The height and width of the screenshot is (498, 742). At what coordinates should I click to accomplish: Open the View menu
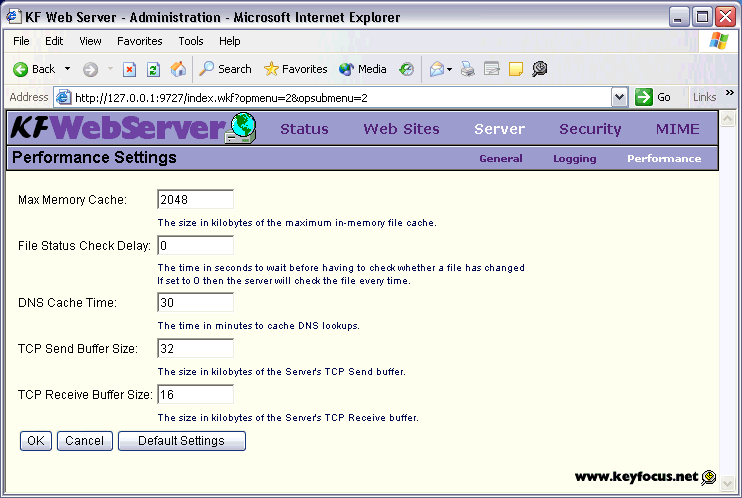(x=90, y=41)
